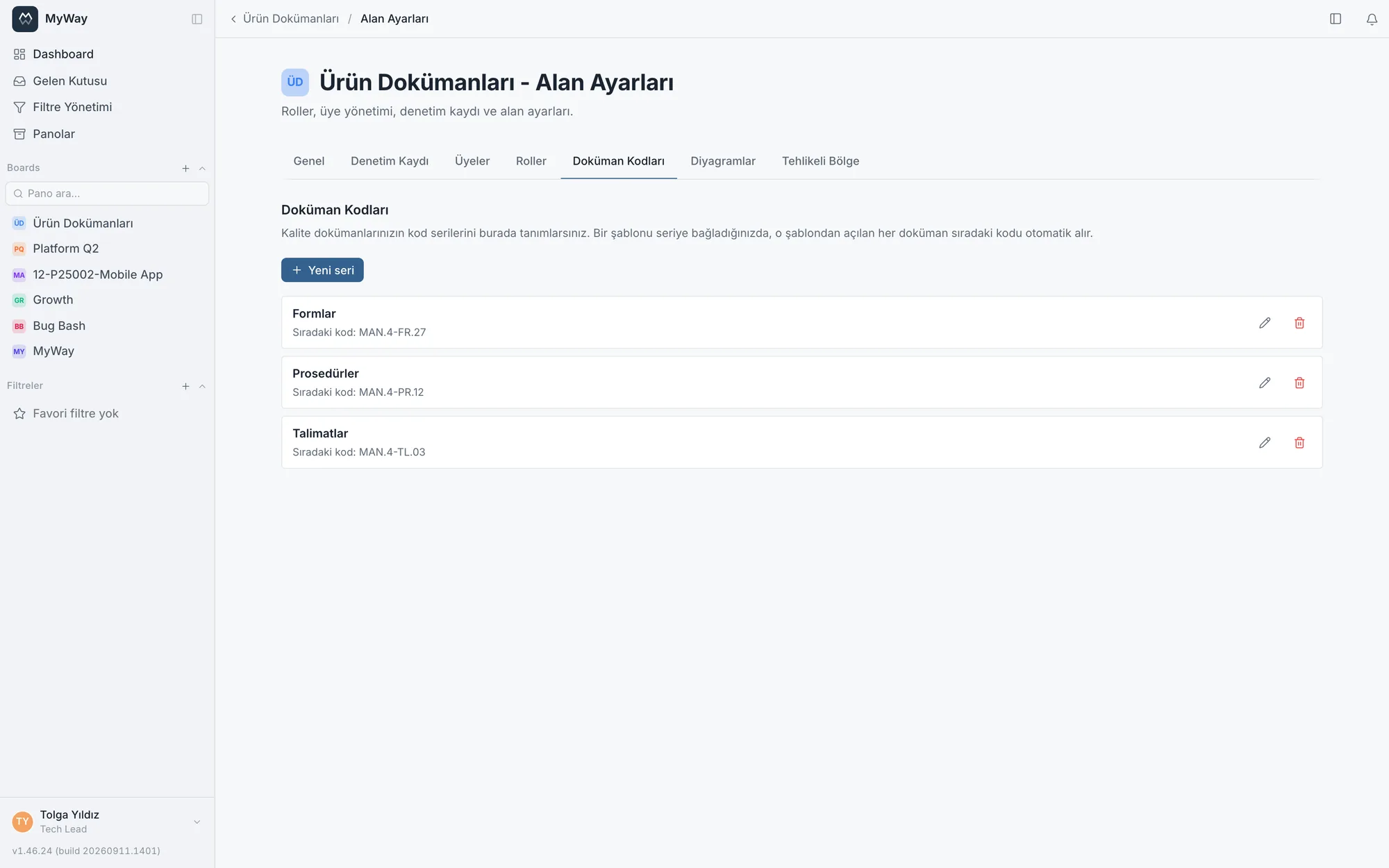This screenshot has width=1389, height=868.
Task: Edit the Talimatlar series
Action: click(x=1265, y=442)
